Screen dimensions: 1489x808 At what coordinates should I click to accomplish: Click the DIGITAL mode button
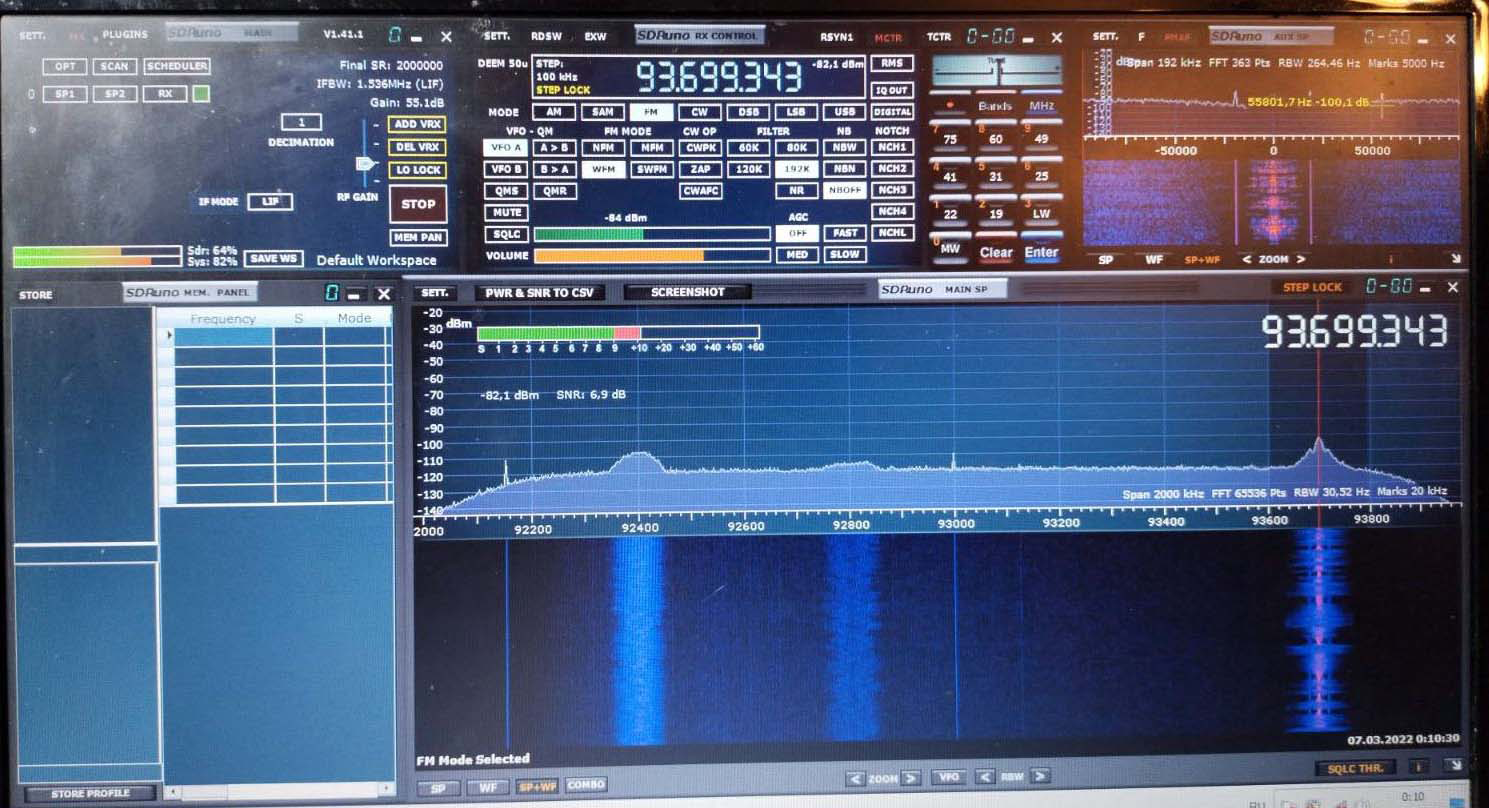tap(892, 112)
